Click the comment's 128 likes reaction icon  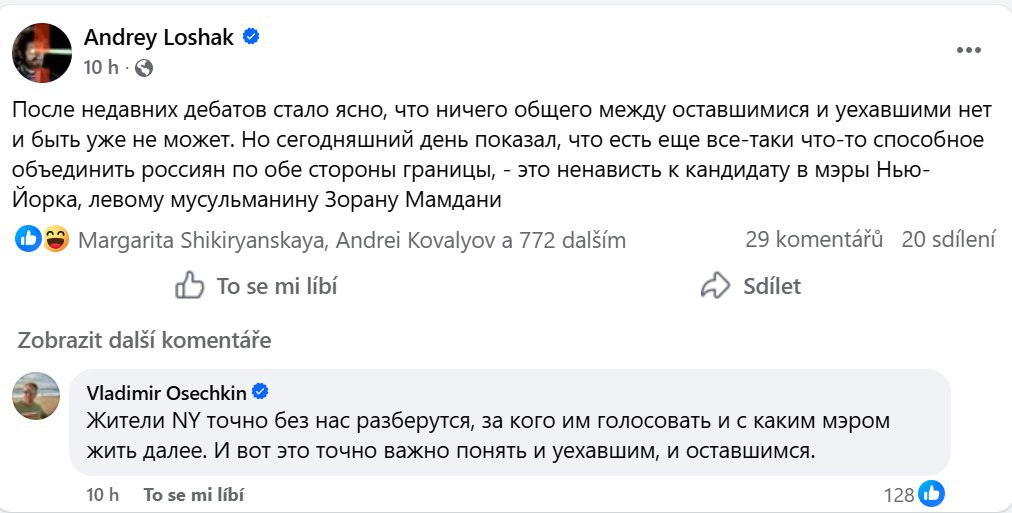click(x=931, y=493)
